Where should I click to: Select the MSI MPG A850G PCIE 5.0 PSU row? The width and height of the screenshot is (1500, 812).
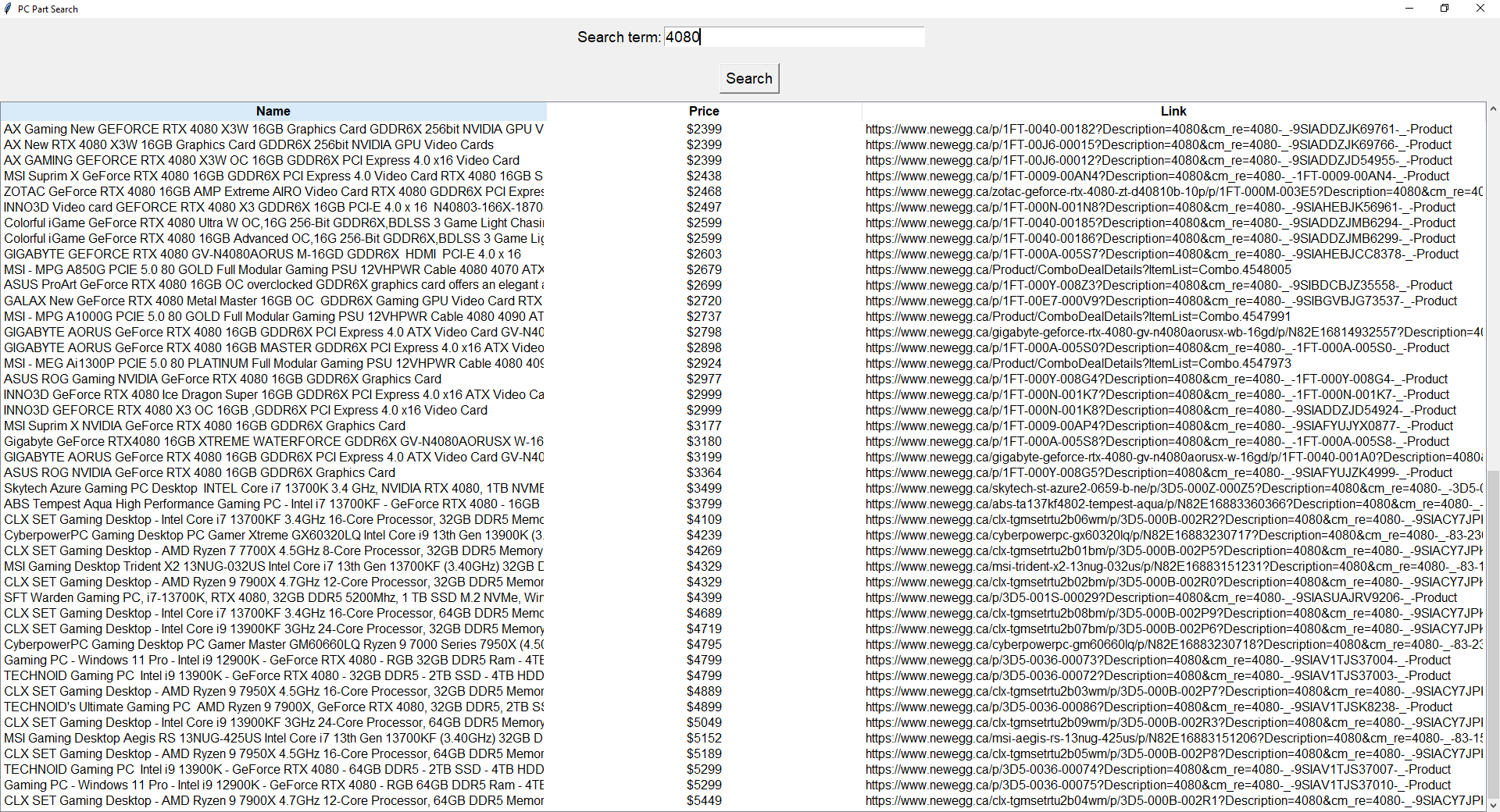click(x=742, y=269)
